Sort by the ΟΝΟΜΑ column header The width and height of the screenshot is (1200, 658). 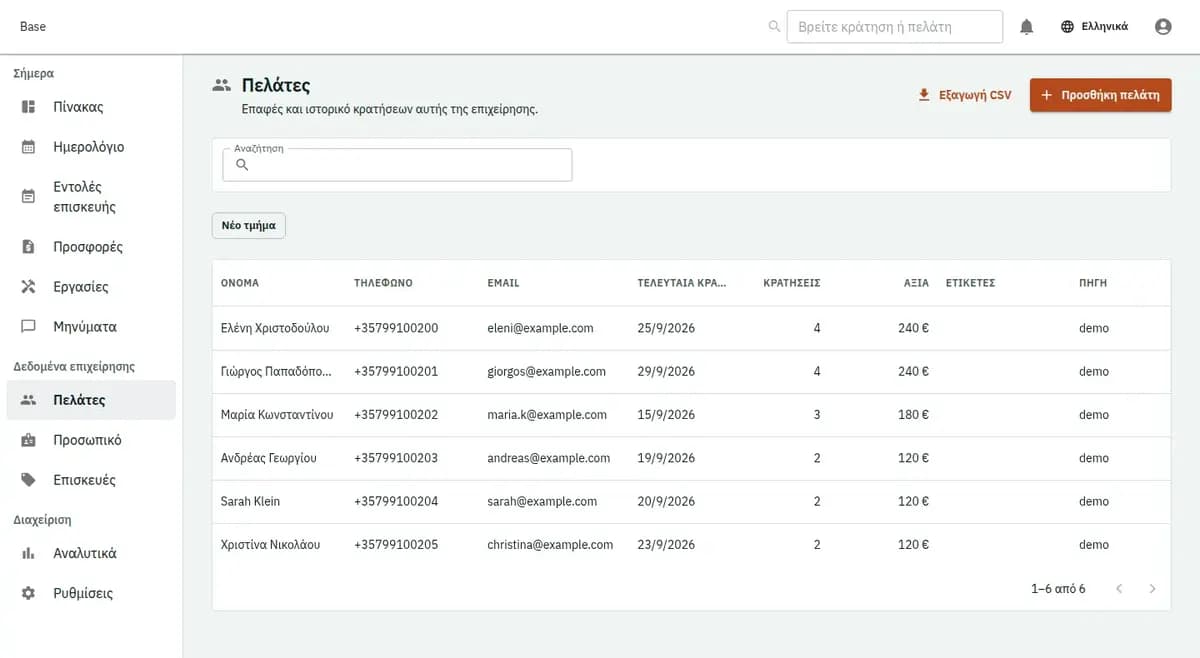tap(240, 283)
